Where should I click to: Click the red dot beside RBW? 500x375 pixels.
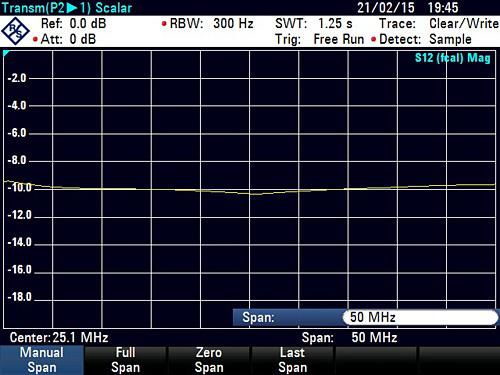coord(164,24)
